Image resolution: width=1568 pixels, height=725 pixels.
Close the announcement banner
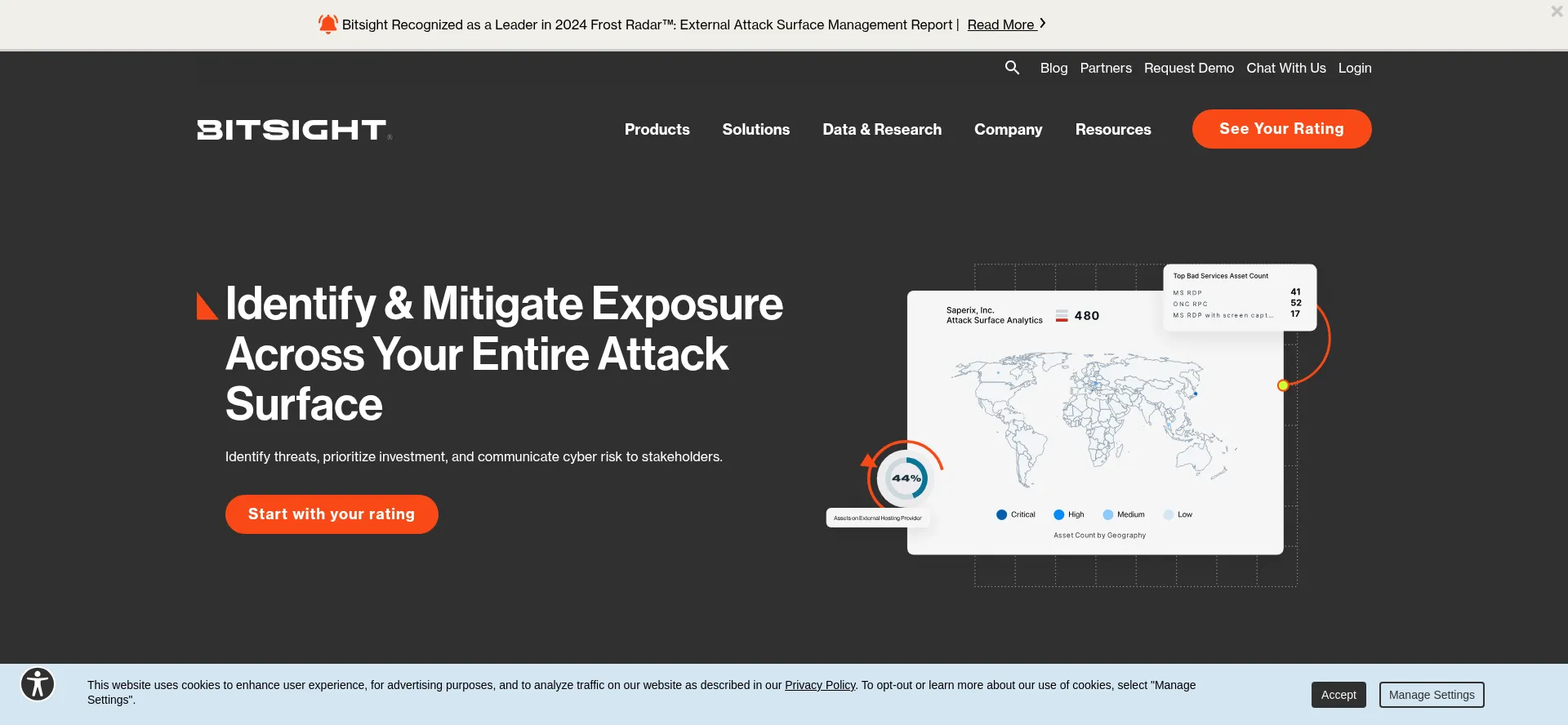point(1557,11)
